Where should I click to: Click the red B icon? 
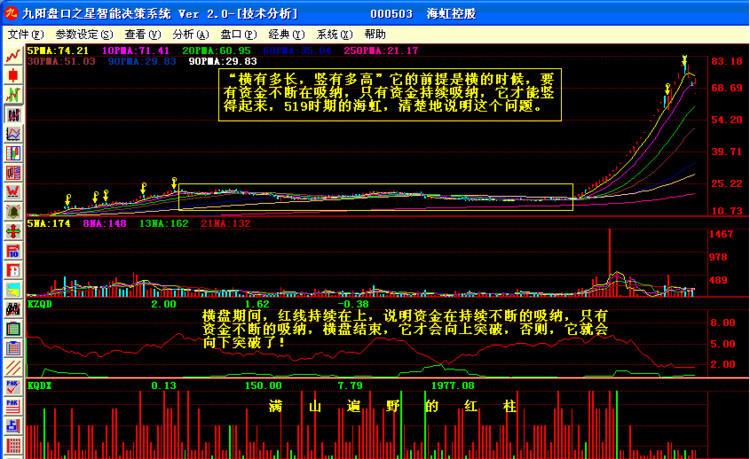pyautogui.click(x=13, y=271)
